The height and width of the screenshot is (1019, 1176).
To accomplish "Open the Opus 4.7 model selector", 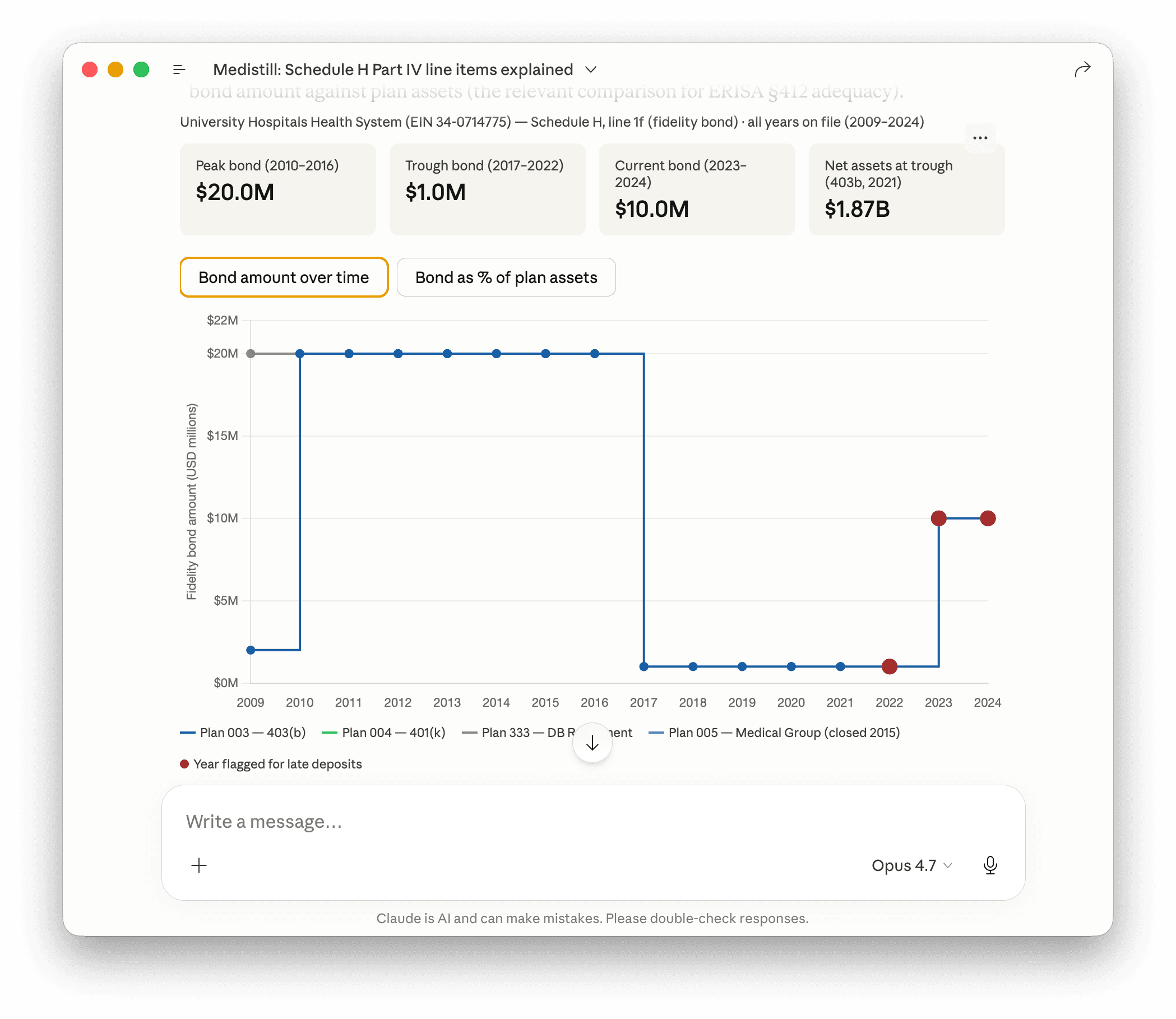I will pyautogui.click(x=911, y=865).
